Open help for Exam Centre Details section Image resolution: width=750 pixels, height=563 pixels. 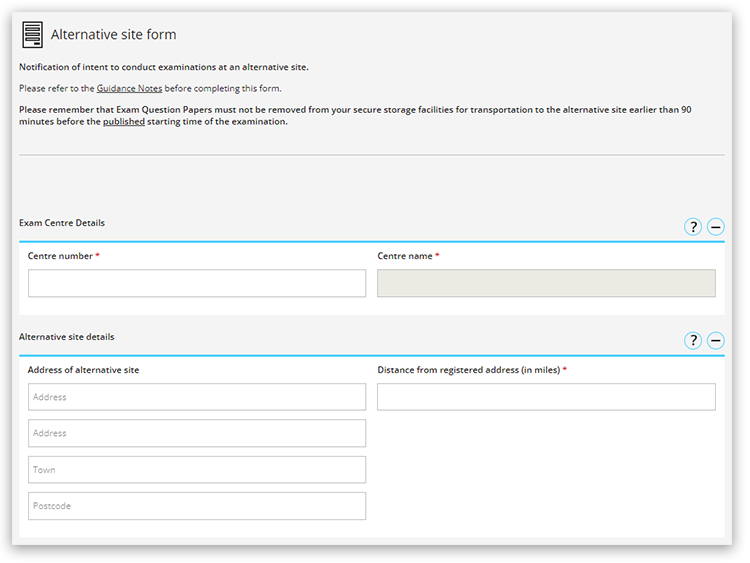693,227
